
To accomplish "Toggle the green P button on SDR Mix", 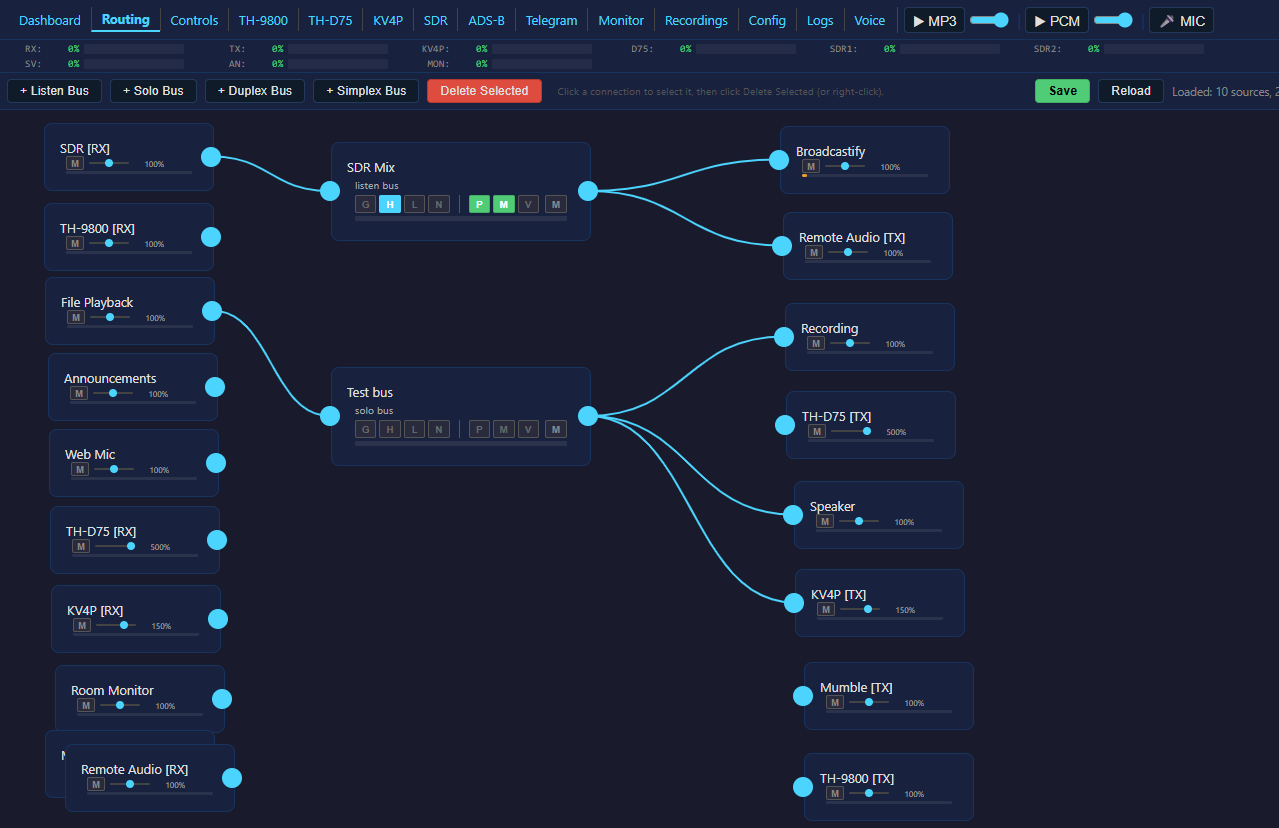I will coord(480,204).
